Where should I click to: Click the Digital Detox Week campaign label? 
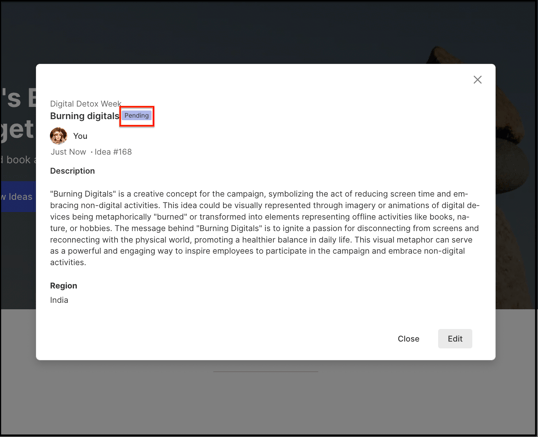tap(85, 104)
